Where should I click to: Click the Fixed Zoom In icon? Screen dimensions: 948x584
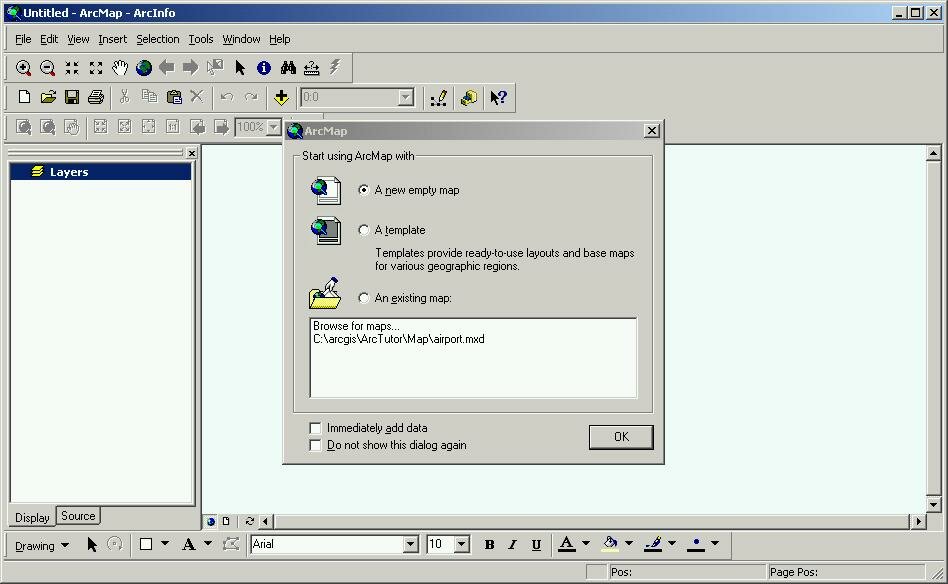pos(72,68)
